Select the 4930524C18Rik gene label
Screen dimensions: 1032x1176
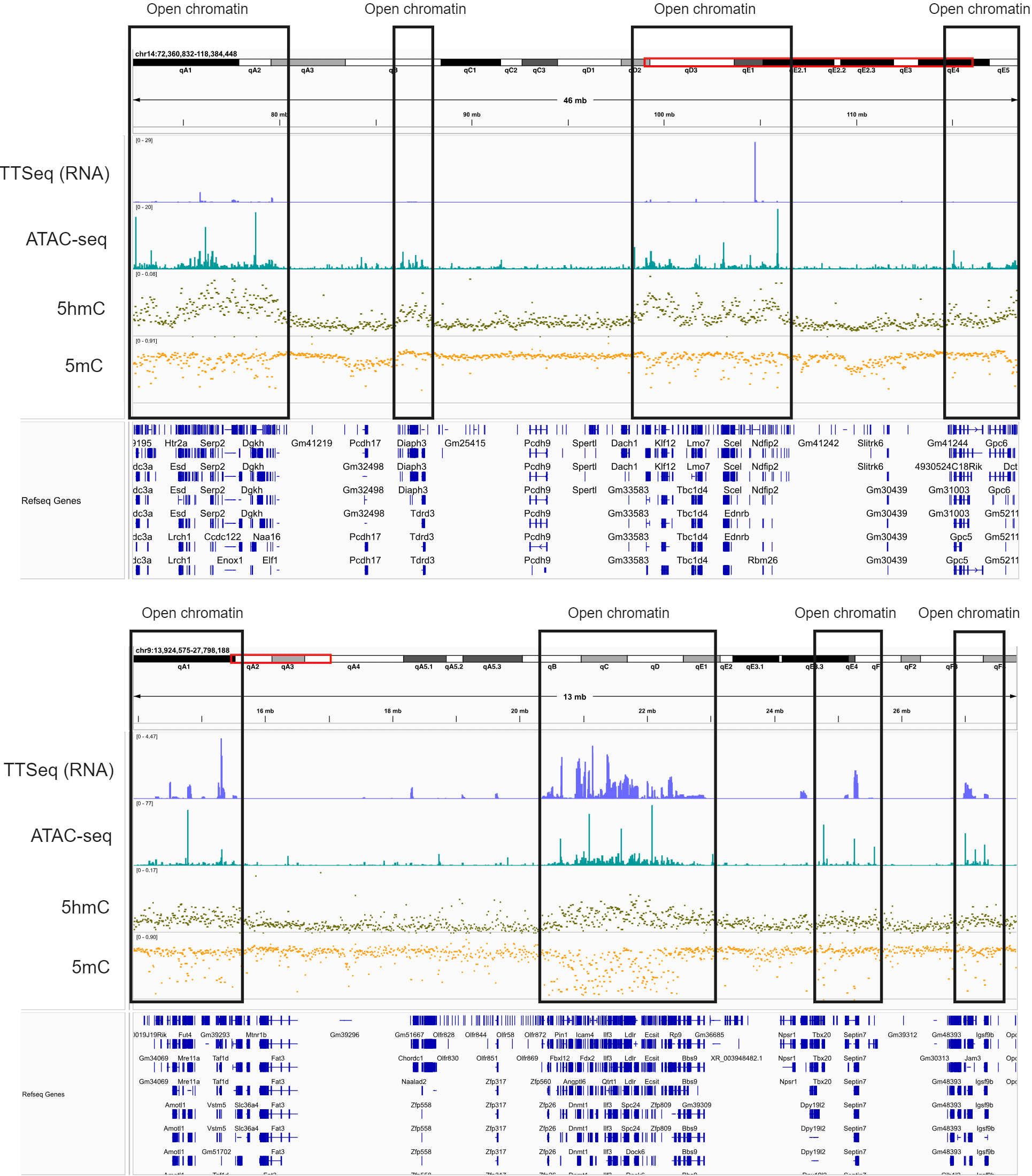point(948,467)
